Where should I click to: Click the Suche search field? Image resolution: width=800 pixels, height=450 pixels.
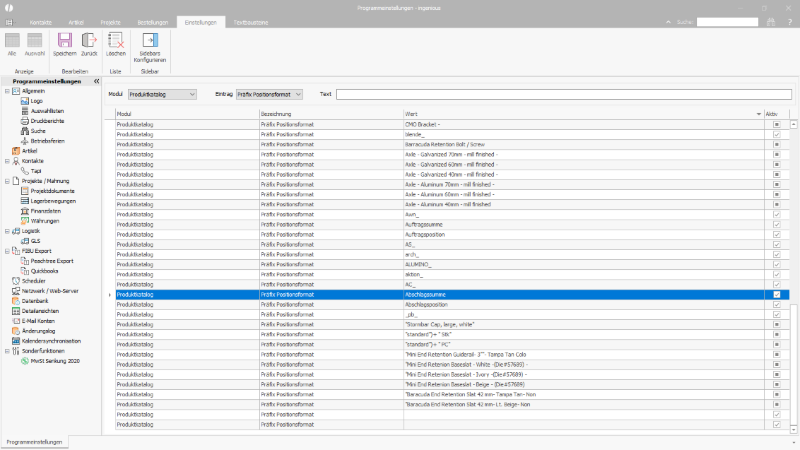click(728, 22)
